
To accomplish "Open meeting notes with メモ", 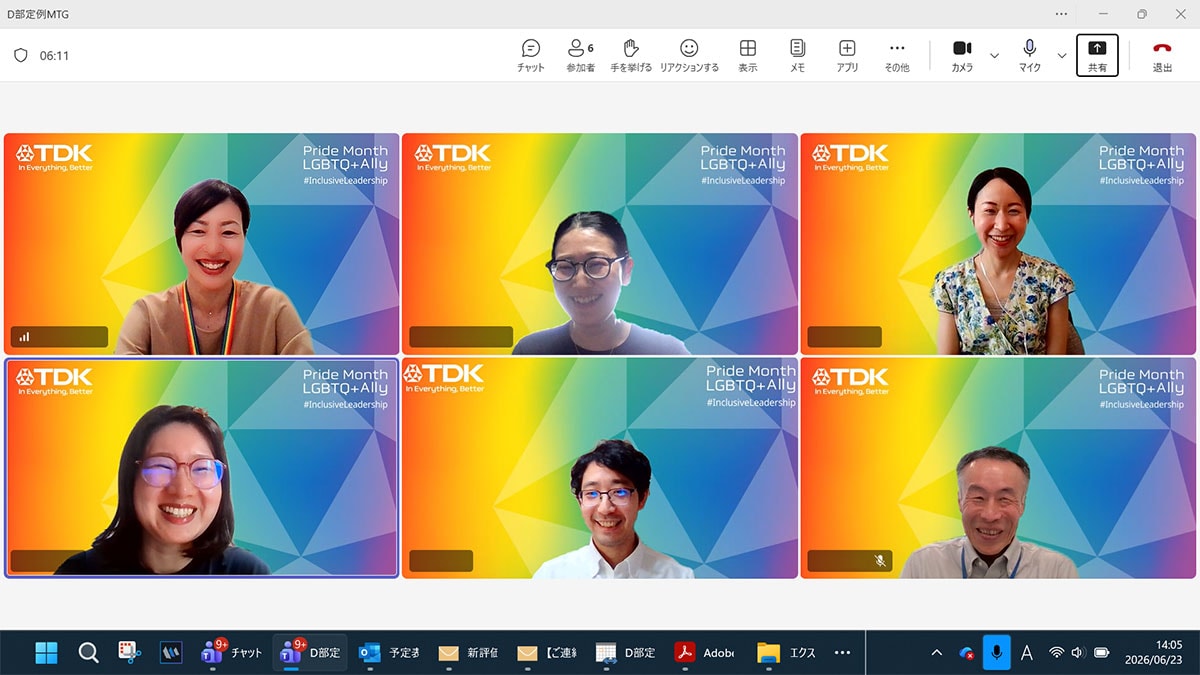I will (x=797, y=56).
